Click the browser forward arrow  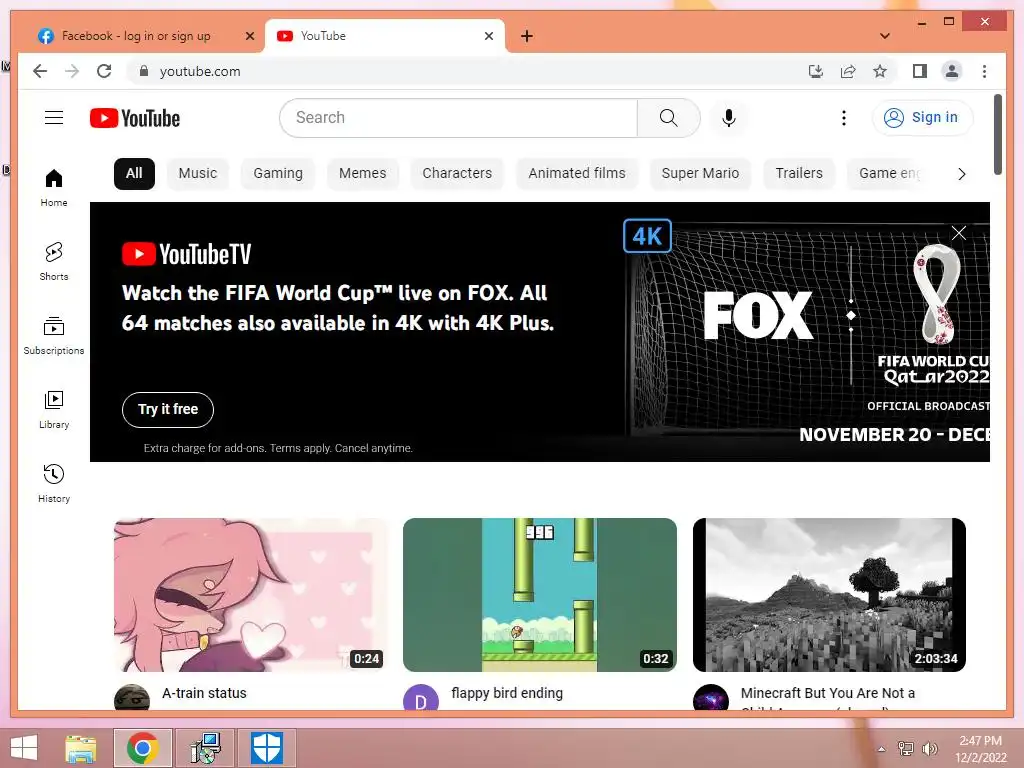72,71
